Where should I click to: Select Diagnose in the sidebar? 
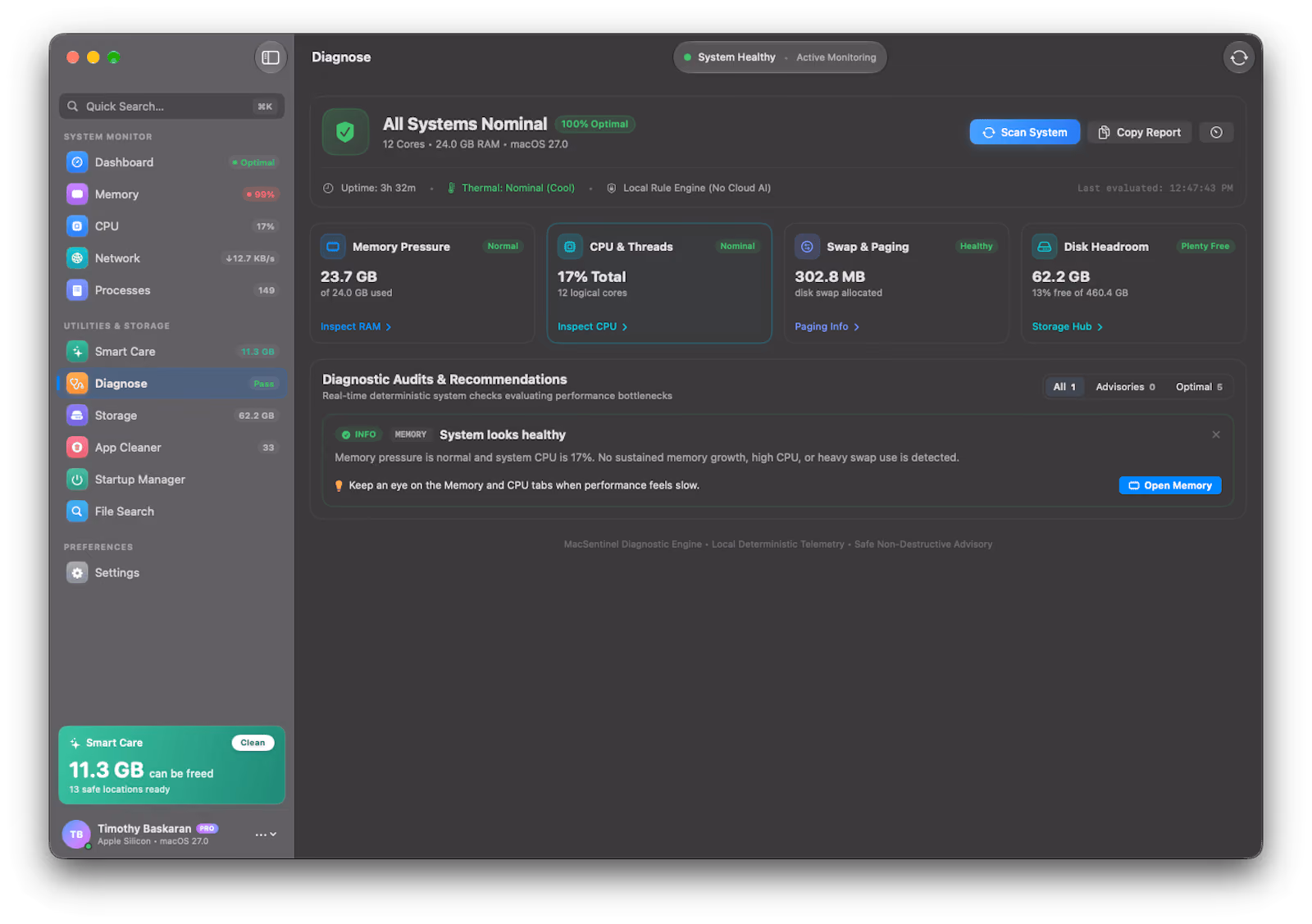pyautogui.click(x=172, y=384)
